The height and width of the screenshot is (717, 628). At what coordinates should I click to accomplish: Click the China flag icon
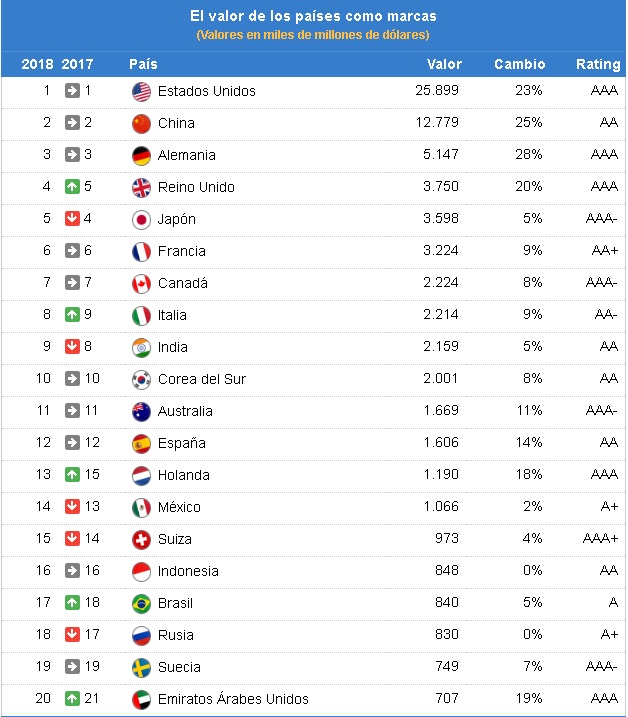[141, 123]
